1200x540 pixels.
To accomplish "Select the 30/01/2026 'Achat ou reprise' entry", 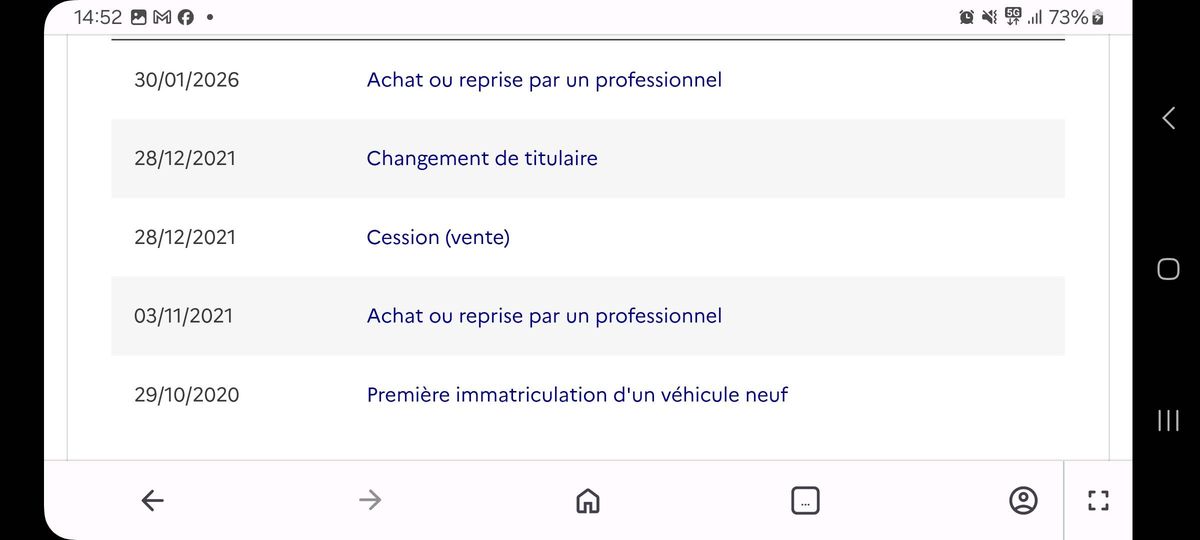I will pos(544,80).
